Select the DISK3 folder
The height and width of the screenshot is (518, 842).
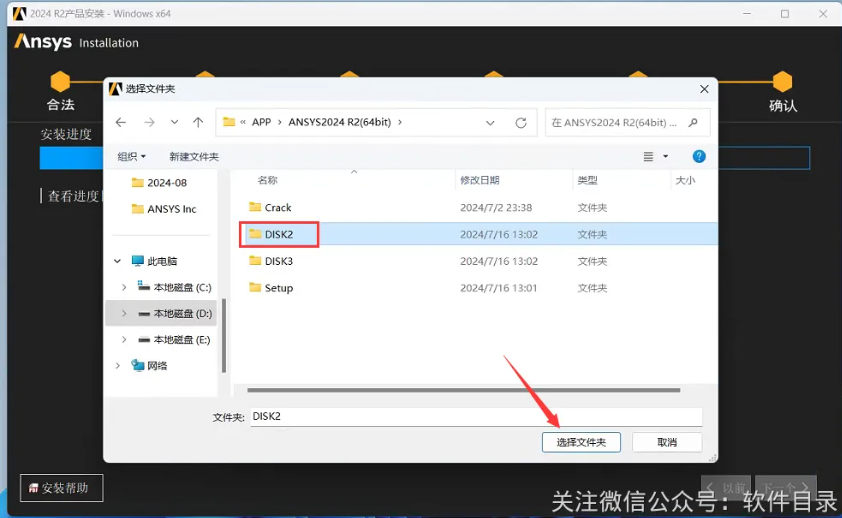(x=278, y=261)
